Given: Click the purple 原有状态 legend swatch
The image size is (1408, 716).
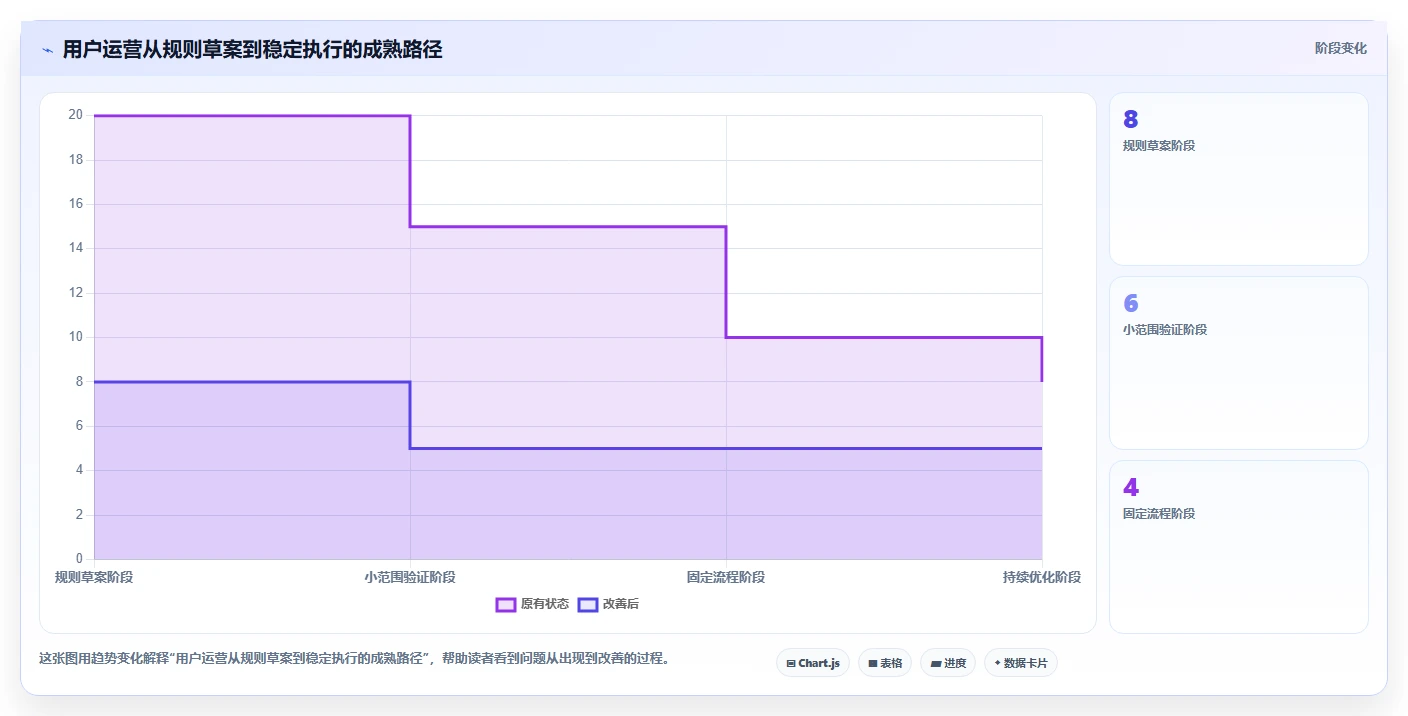Looking at the screenshot, I should click(506, 604).
